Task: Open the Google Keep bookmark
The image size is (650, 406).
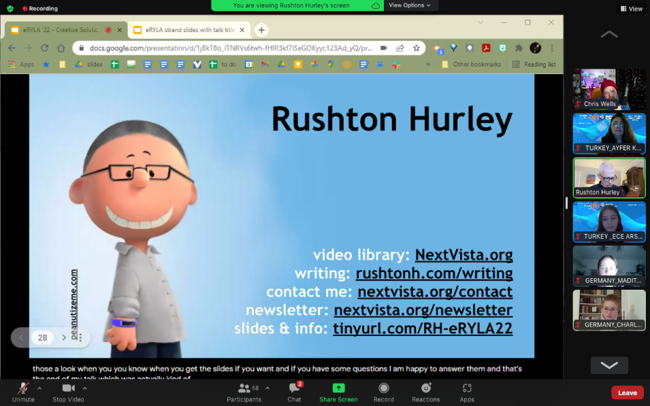Action: pos(298,64)
